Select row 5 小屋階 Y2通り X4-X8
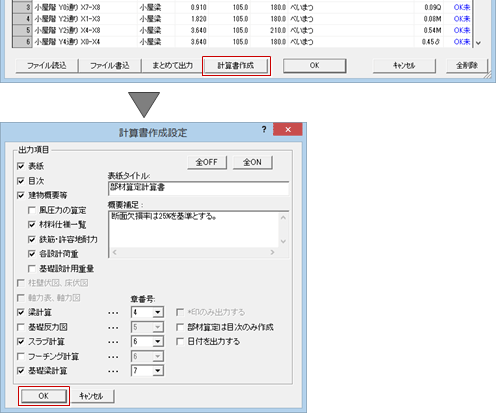Image resolution: width=496 pixels, height=413 pixels. click(x=242, y=30)
